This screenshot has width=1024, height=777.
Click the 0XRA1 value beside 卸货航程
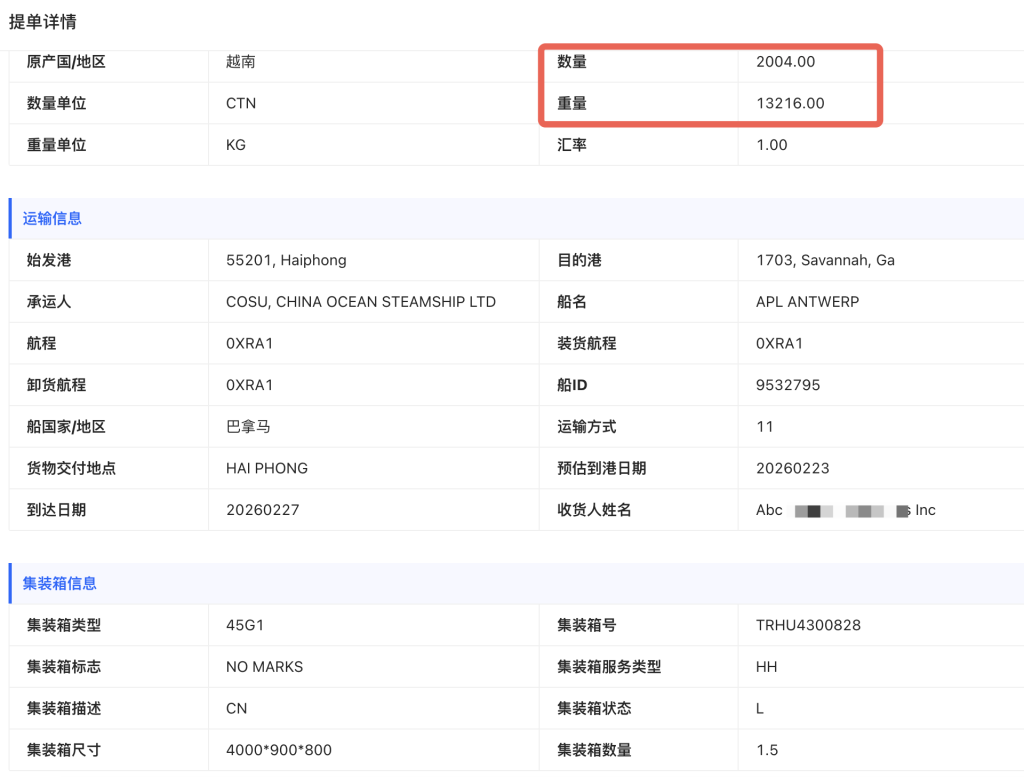tap(249, 385)
